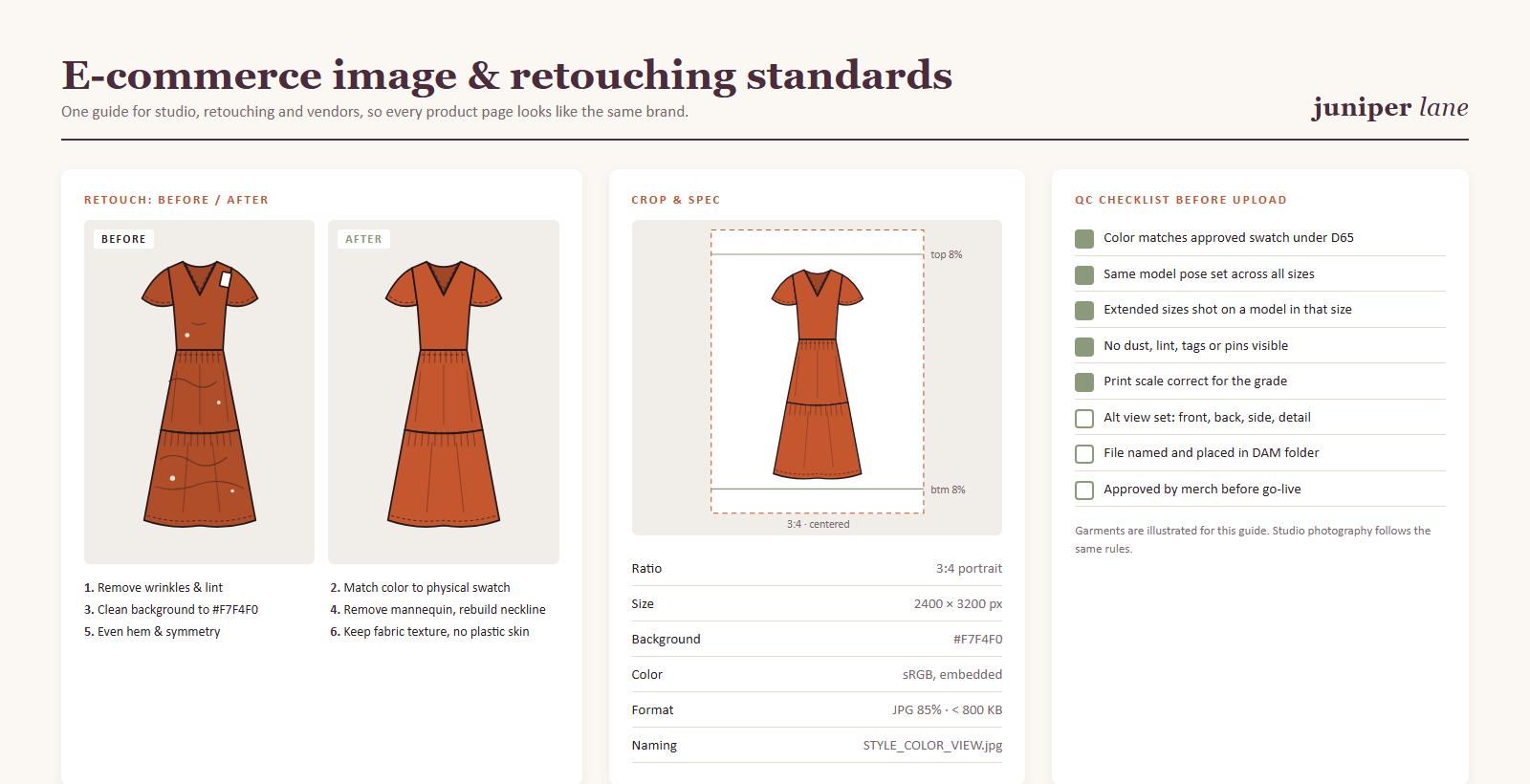Click the Ratio value '3:4 portrait'
Image resolution: width=1530 pixels, height=784 pixels.
pos(969,569)
